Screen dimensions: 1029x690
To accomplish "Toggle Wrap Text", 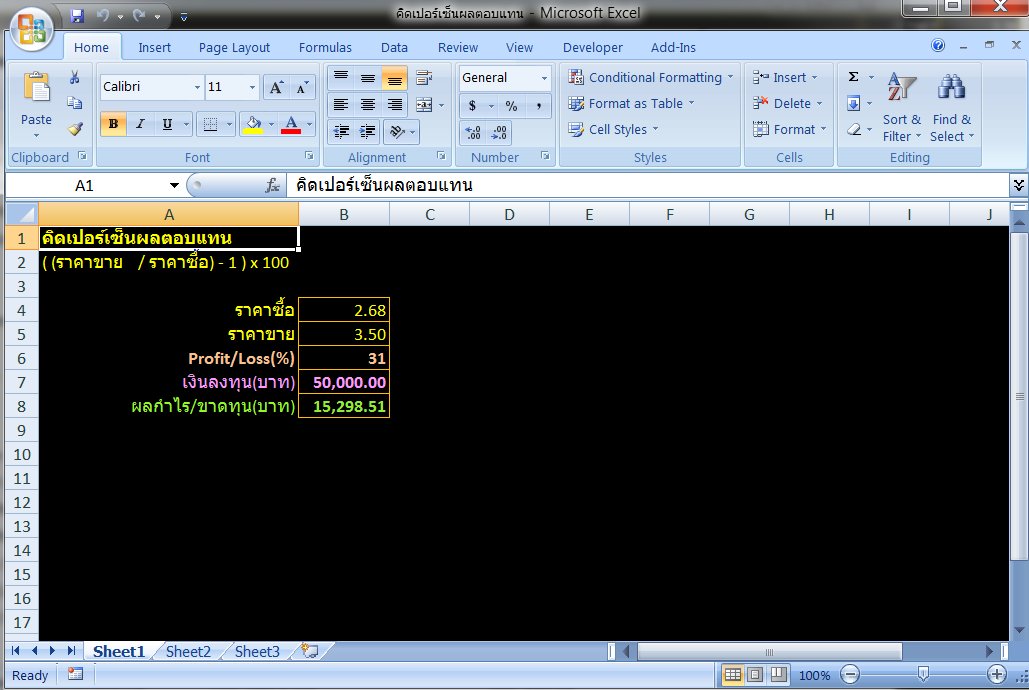I will (x=424, y=78).
